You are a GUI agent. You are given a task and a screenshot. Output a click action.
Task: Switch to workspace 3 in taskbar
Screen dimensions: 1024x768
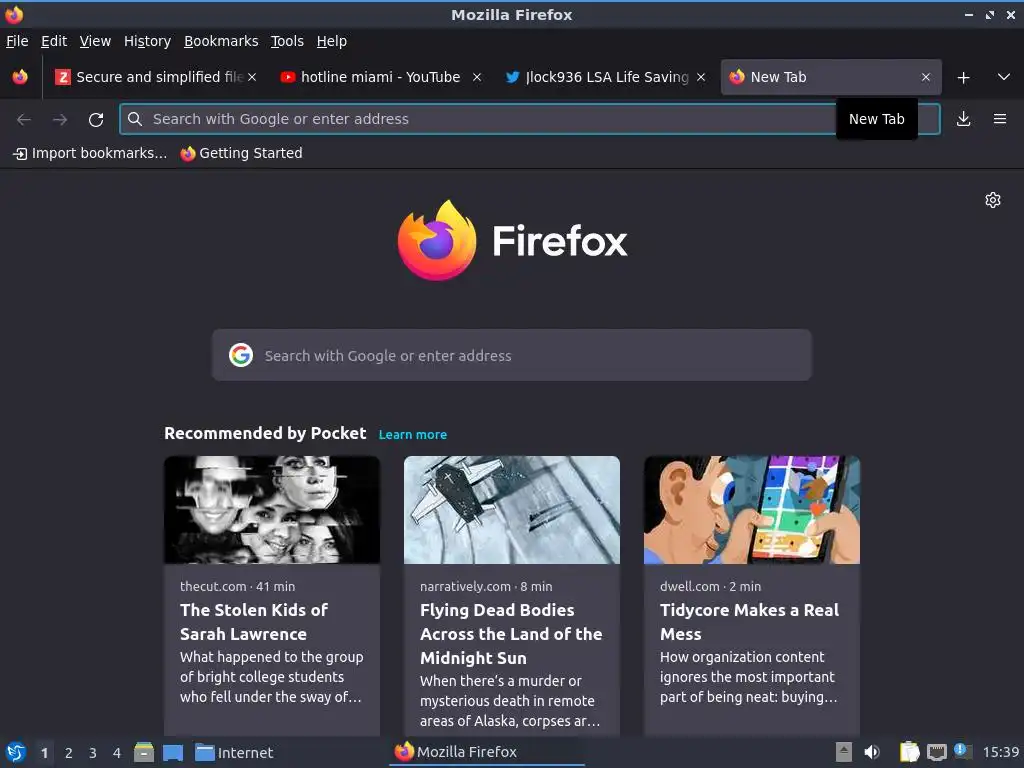(93, 753)
